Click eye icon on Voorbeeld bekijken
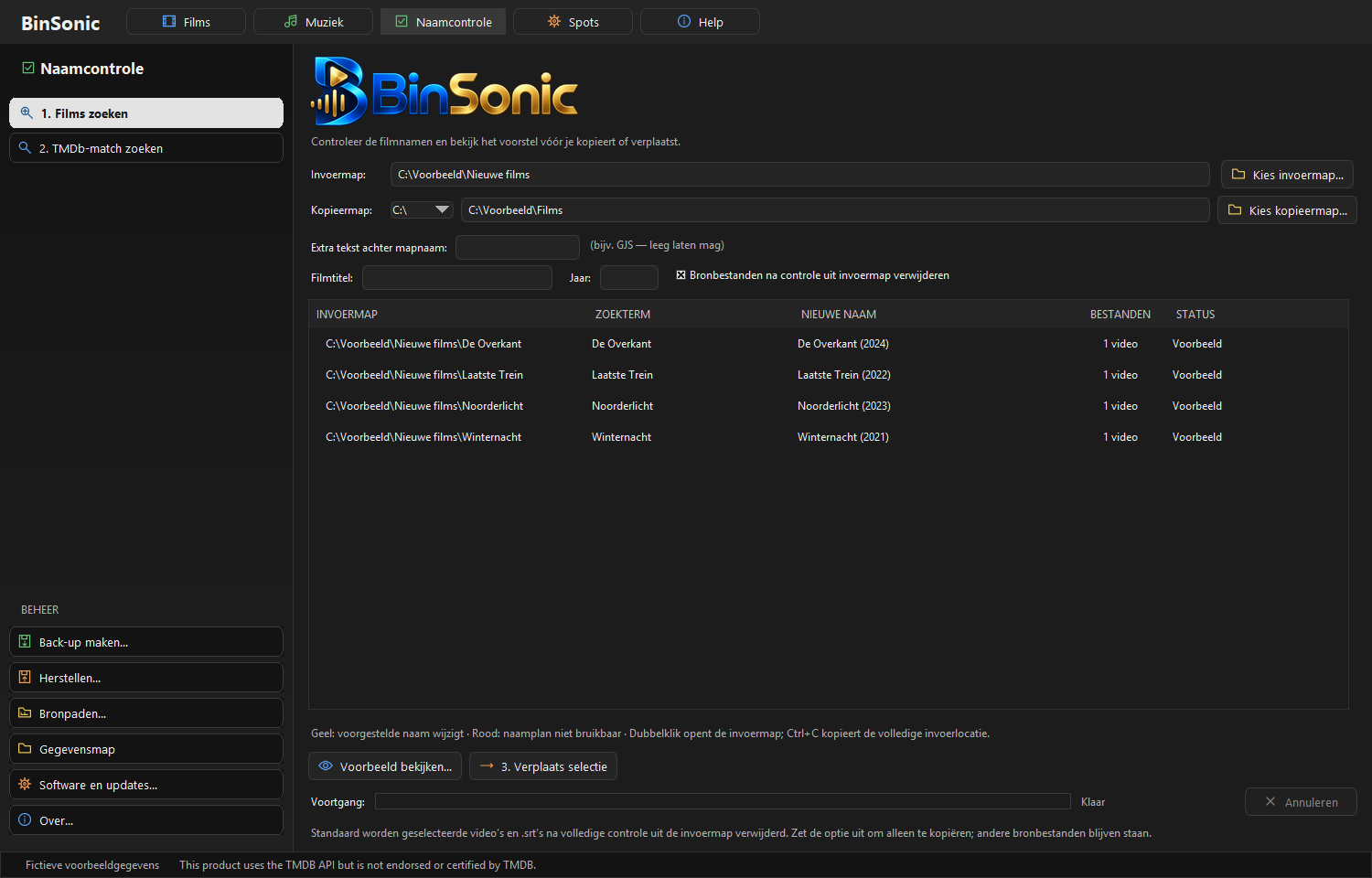The height and width of the screenshot is (878, 1372). [x=326, y=766]
